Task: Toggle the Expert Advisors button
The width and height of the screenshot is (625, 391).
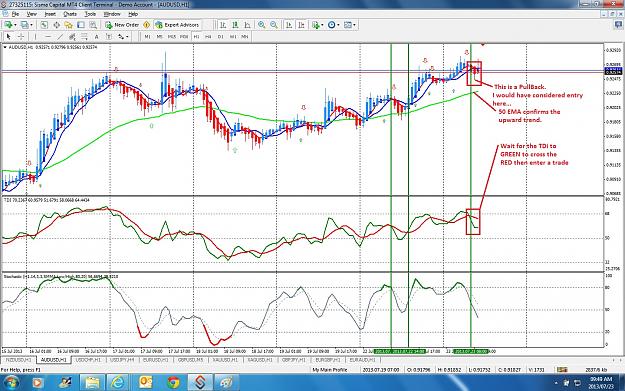Action: click(x=177, y=25)
